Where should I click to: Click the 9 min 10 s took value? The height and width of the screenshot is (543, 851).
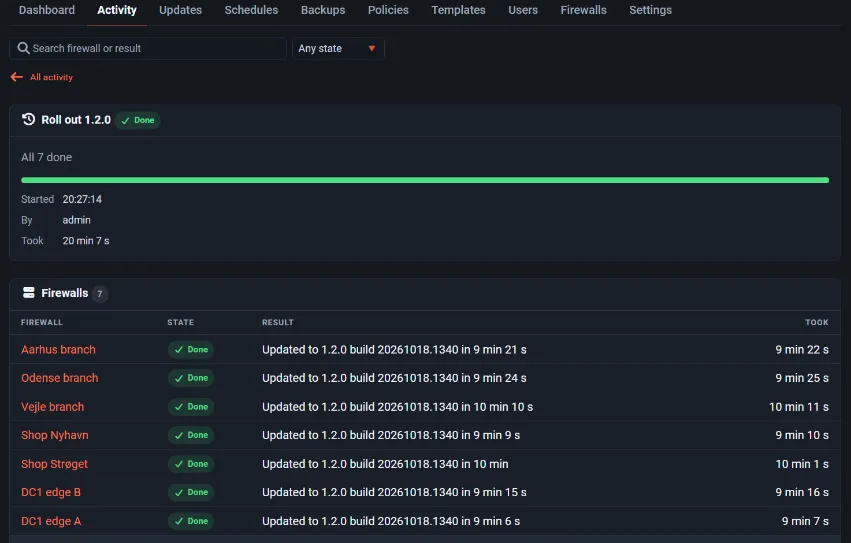[x=802, y=435]
